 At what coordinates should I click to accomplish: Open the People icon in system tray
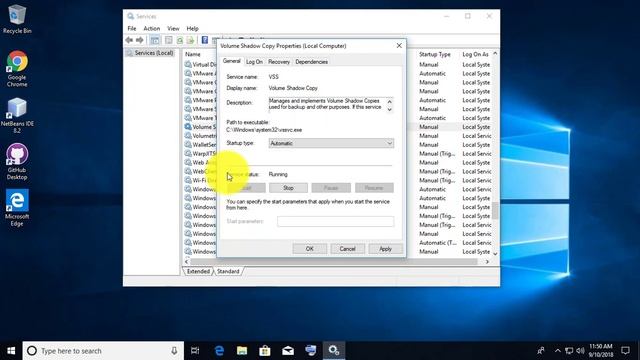point(541,351)
